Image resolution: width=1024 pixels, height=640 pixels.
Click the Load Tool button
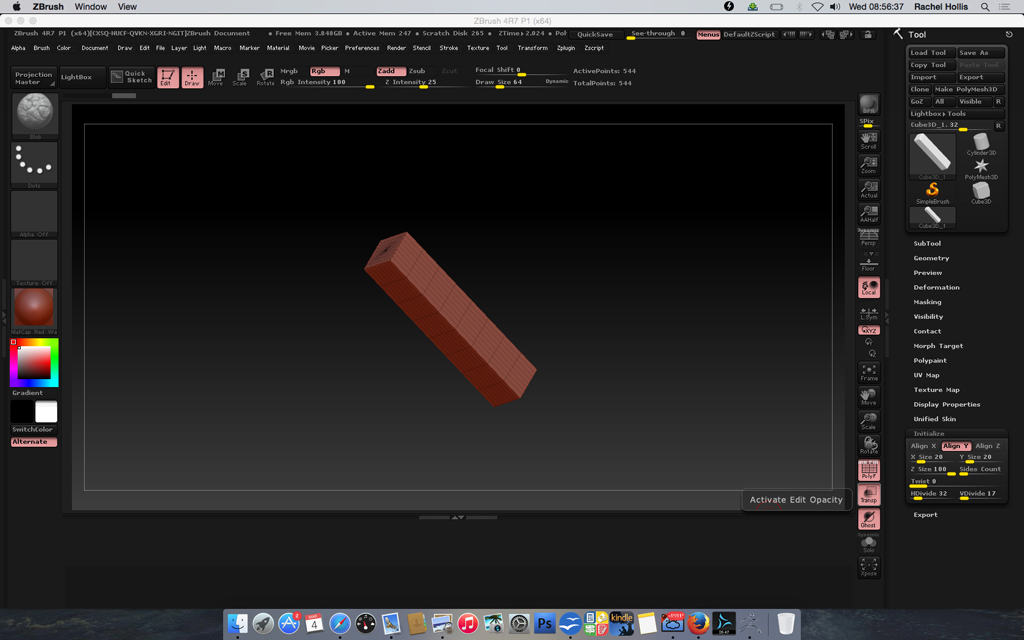click(x=932, y=53)
